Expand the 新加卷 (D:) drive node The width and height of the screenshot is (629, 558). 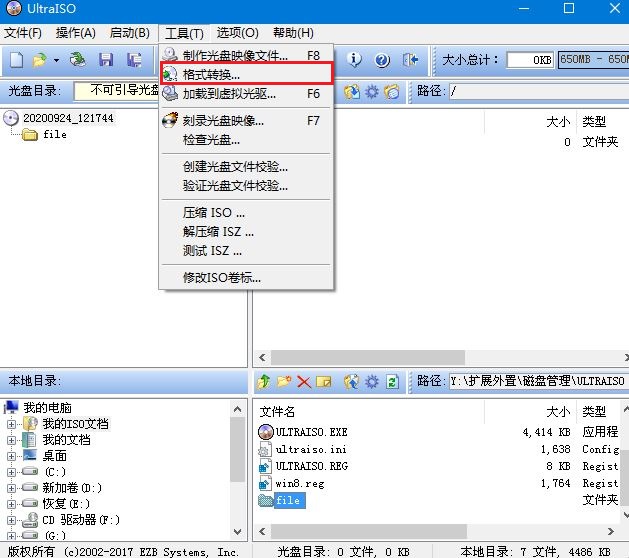click(11, 488)
